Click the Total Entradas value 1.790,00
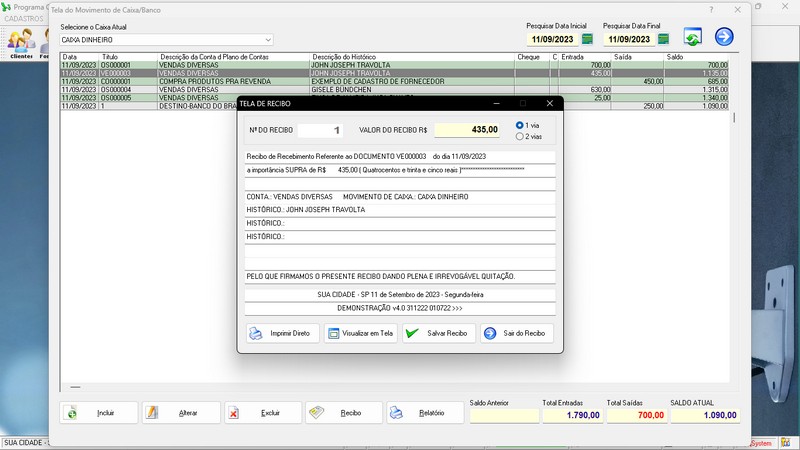Screen dimensions: 800x450 (x=572, y=415)
